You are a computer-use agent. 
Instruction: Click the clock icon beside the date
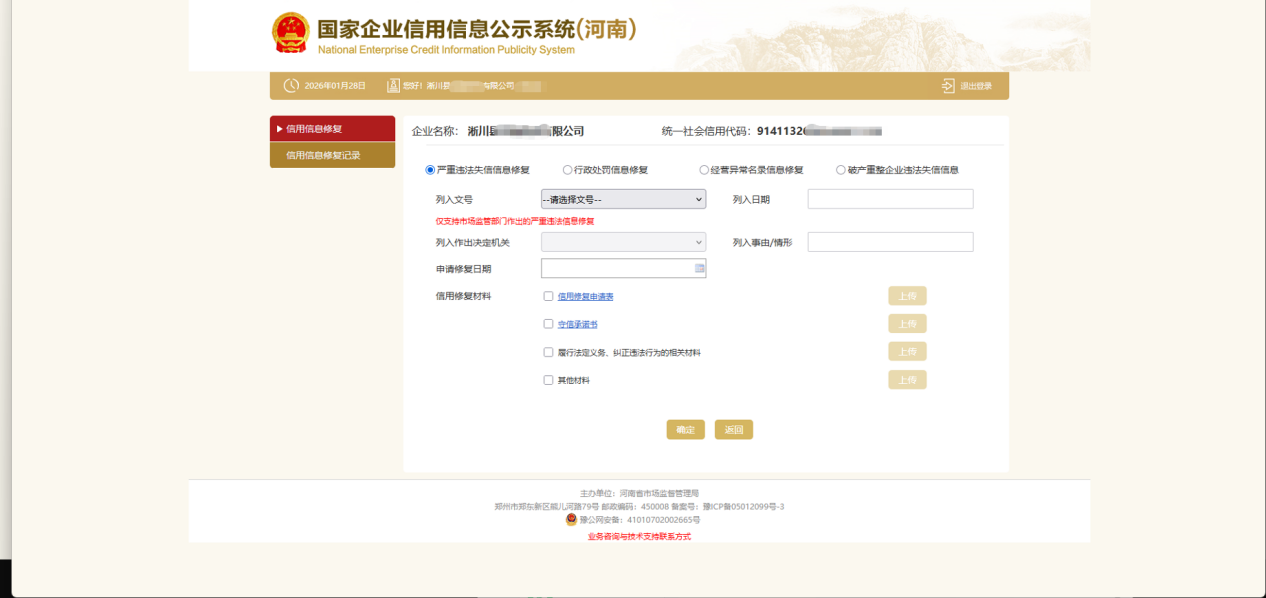(291, 86)
